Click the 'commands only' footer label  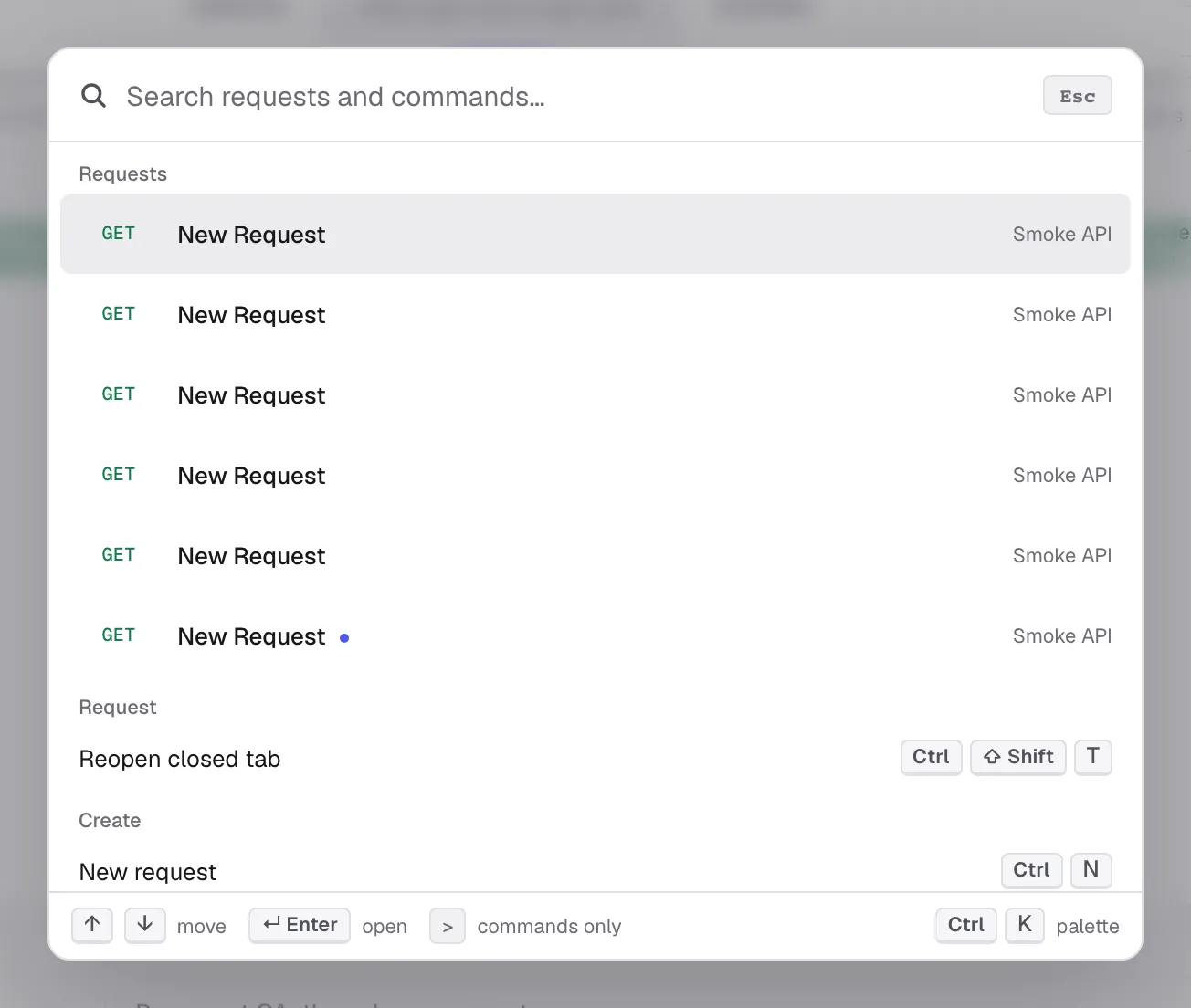tap(549, 926)
